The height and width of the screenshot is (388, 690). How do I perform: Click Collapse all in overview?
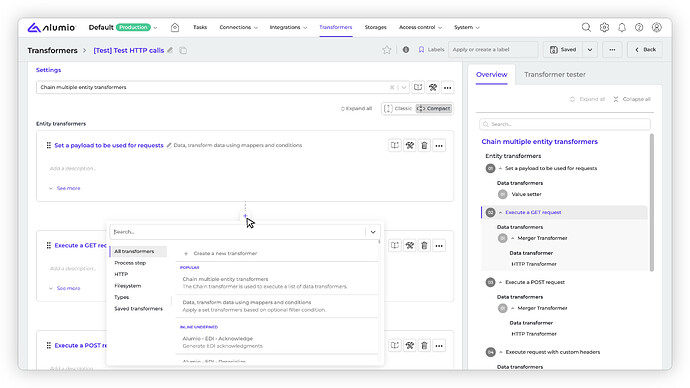click(632, 99)
